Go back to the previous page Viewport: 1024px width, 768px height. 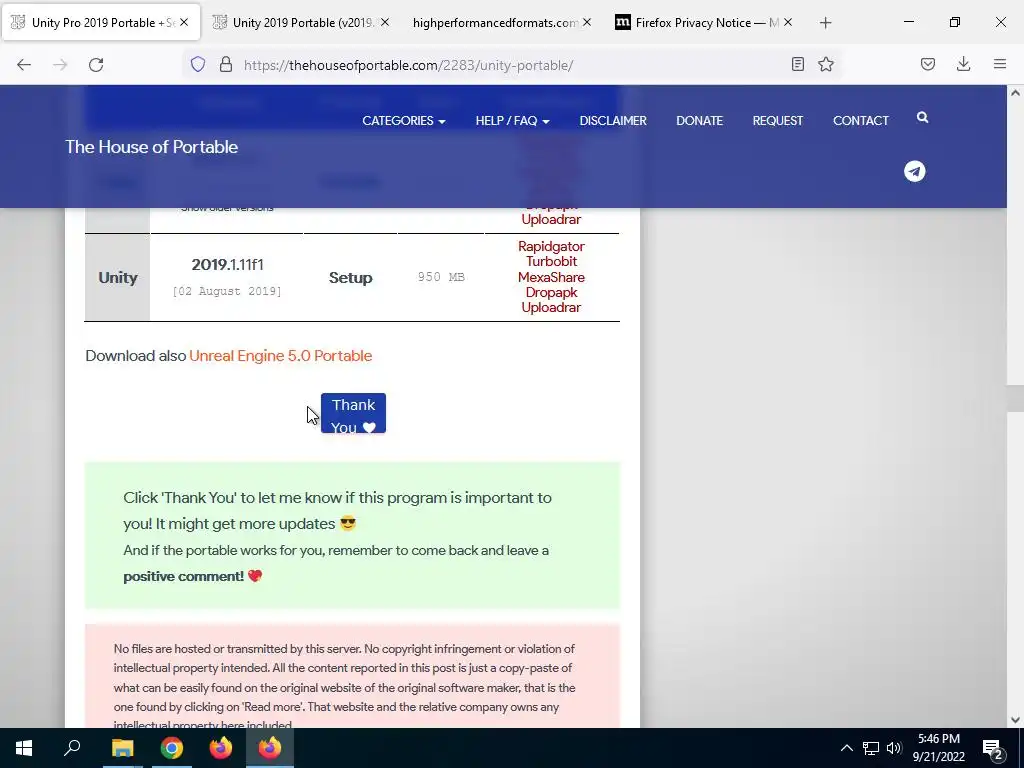(x=24, y=65)
